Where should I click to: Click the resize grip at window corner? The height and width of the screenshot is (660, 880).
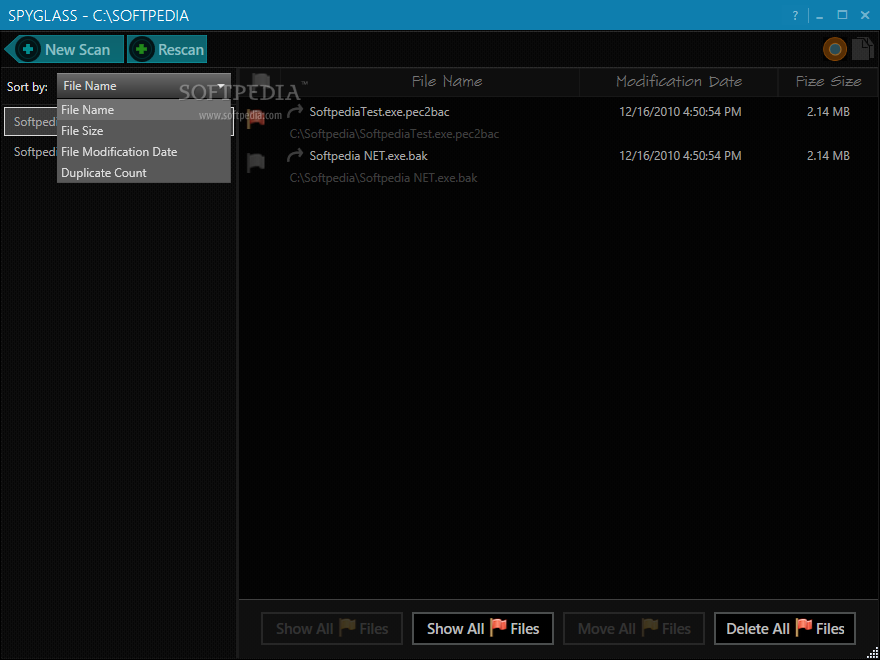click(872, 652)
